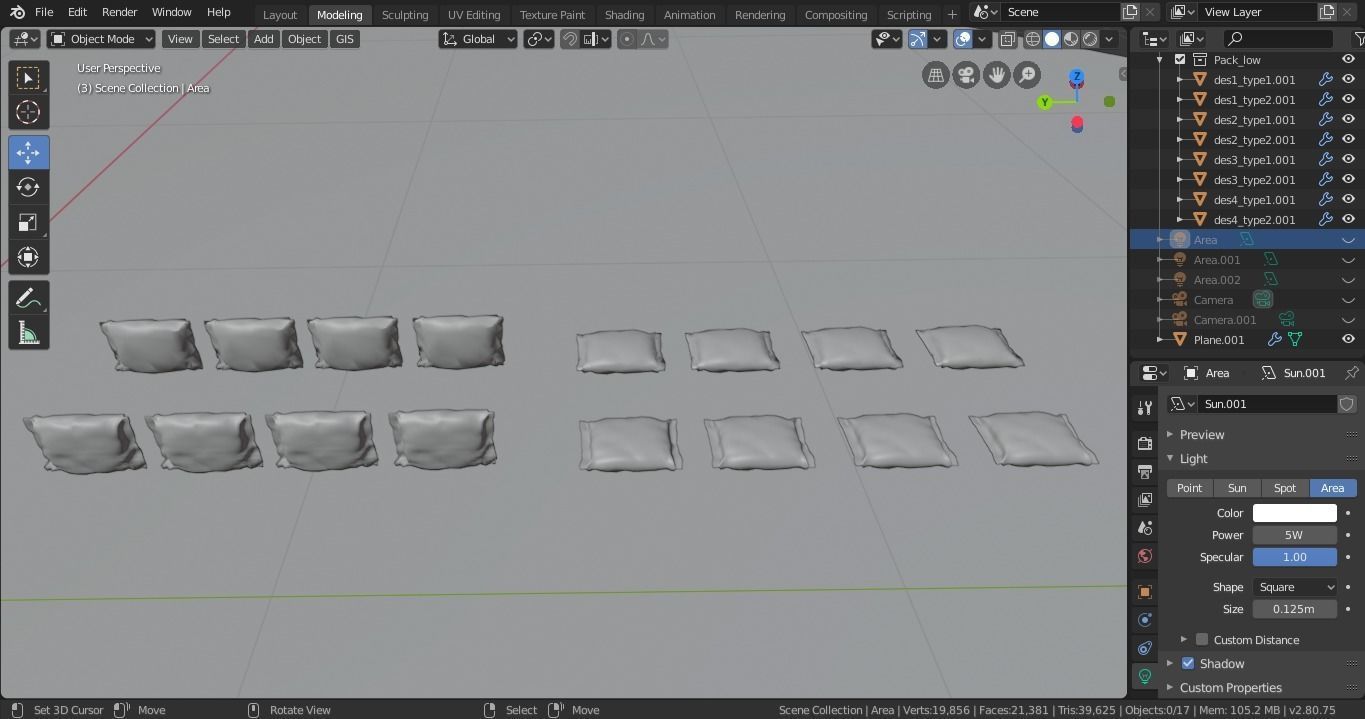1365x719 pixels.
Task: Open the Shape Square dropdown
Action: coord(1295,587)
